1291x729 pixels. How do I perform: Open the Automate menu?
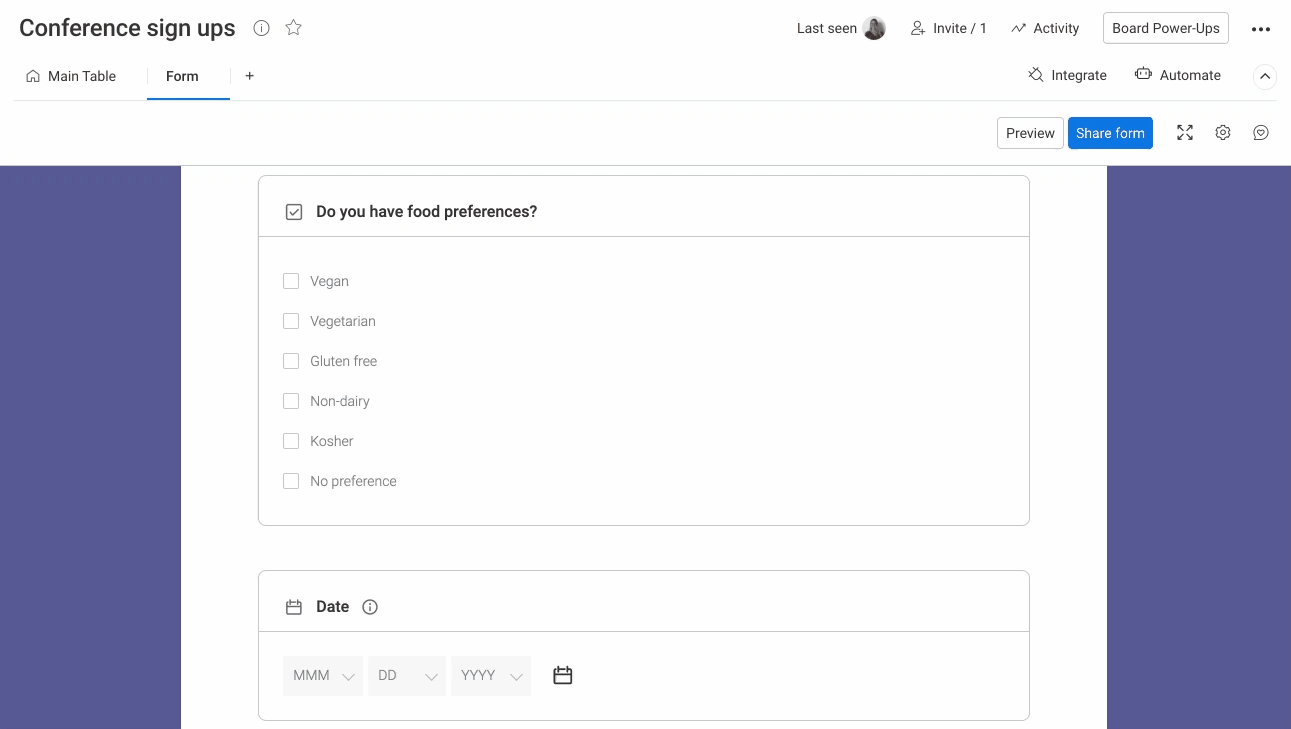click(x=1178, y=75)
